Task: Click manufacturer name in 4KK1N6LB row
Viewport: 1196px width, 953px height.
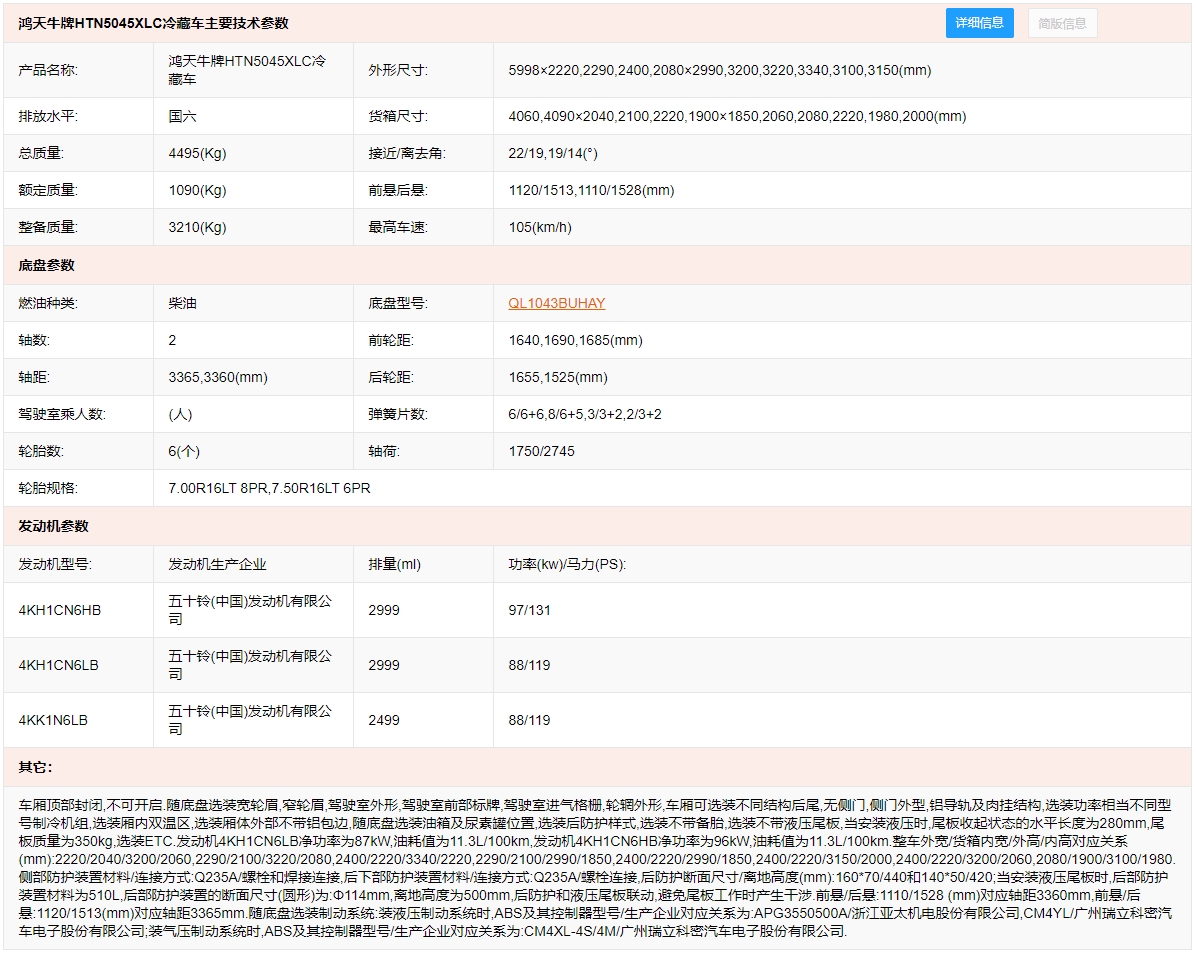Action: pos(250,720)
